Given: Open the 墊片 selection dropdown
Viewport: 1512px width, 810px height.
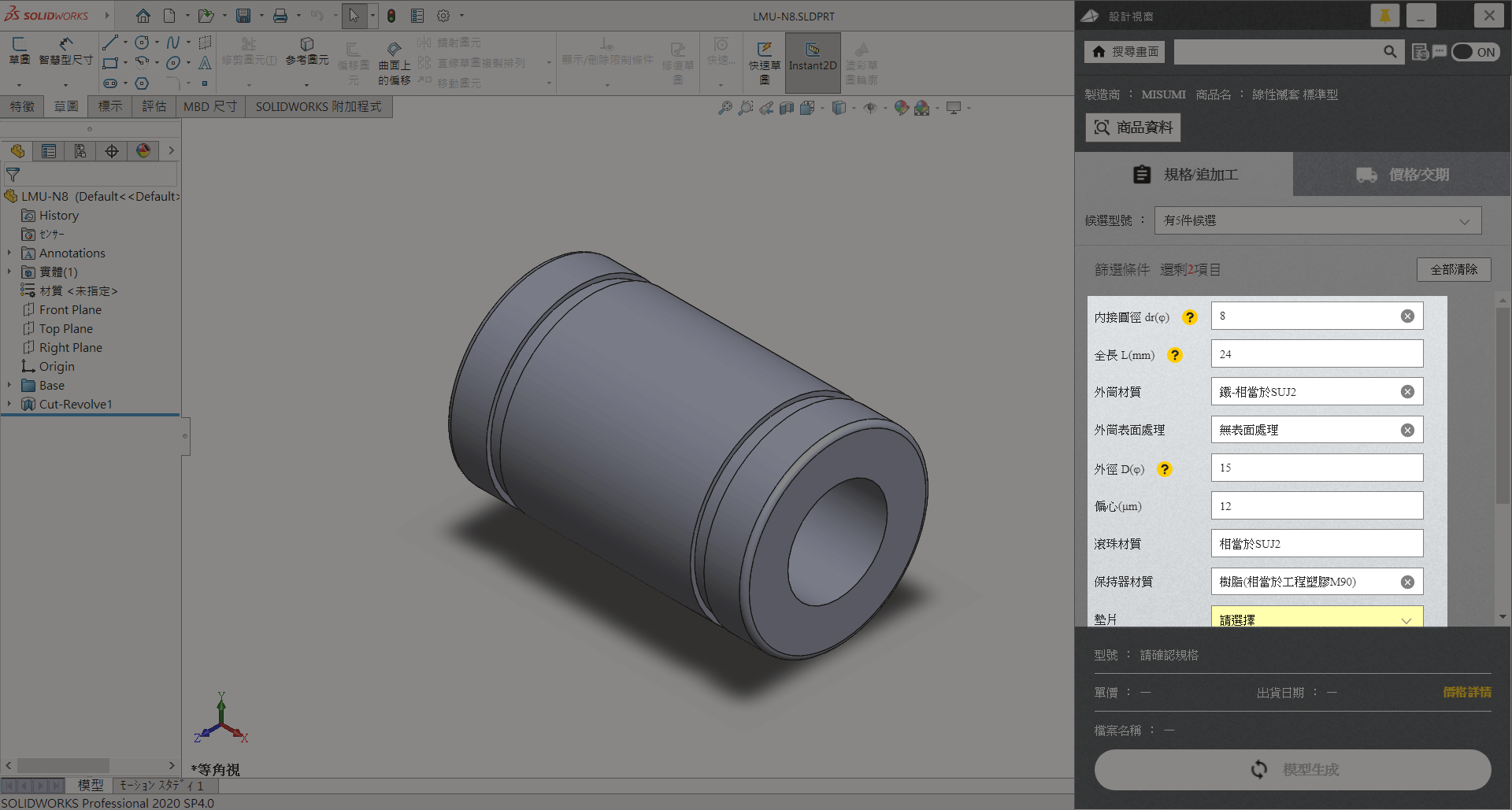Looking at the screenshot, I should point(1317,619).
